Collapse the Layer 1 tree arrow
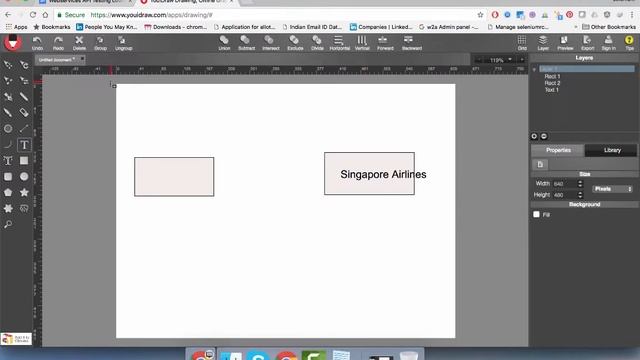The image size is (640, 360). (534, 70)
